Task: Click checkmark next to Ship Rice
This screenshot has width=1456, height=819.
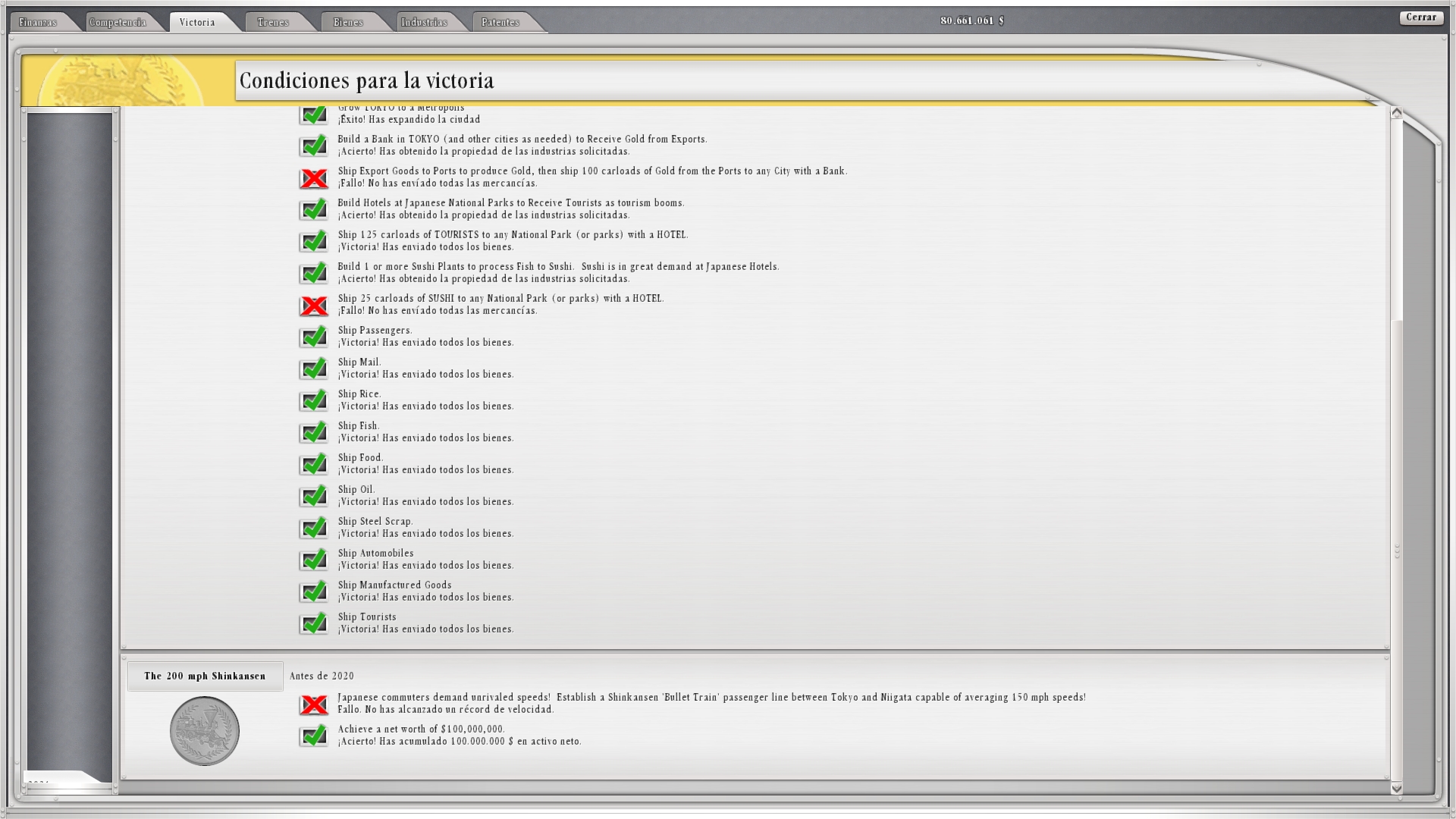Action: point(313,400)
